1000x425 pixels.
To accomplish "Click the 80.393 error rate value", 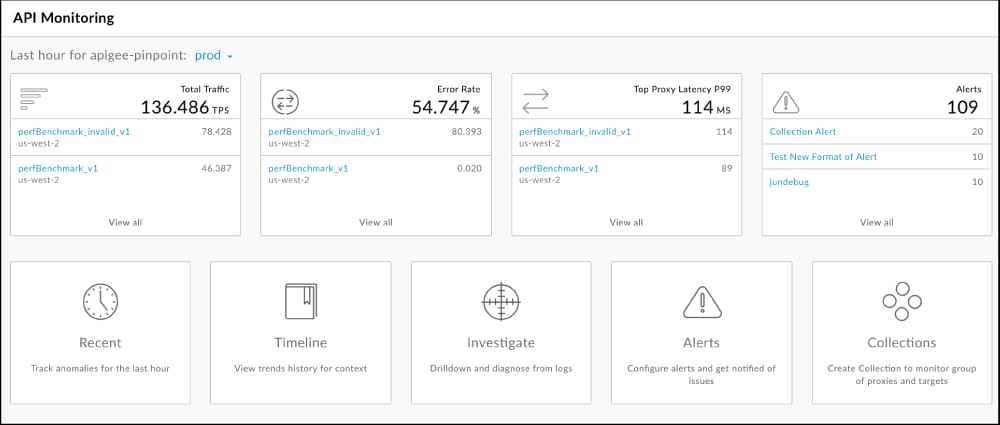I will [465, 132].
